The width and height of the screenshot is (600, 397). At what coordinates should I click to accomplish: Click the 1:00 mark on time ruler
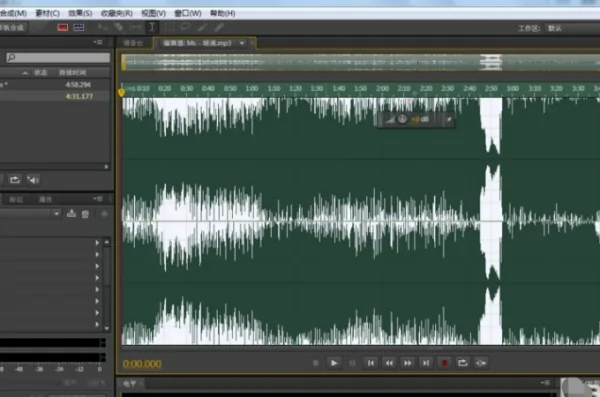point(252,88)
